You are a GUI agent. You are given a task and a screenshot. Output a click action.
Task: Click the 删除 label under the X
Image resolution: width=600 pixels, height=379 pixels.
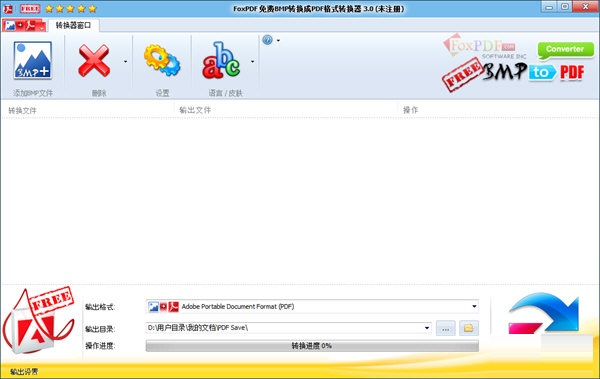click(99, 93)
